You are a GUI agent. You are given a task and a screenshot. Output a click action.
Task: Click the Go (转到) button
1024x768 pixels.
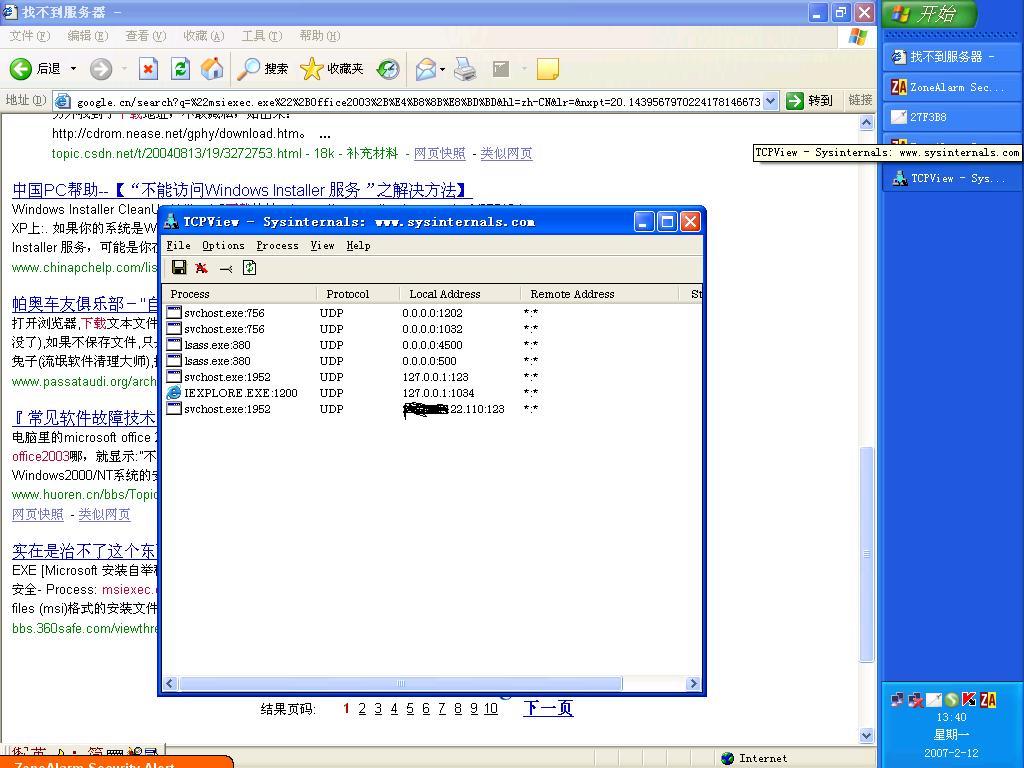(810, 101)
